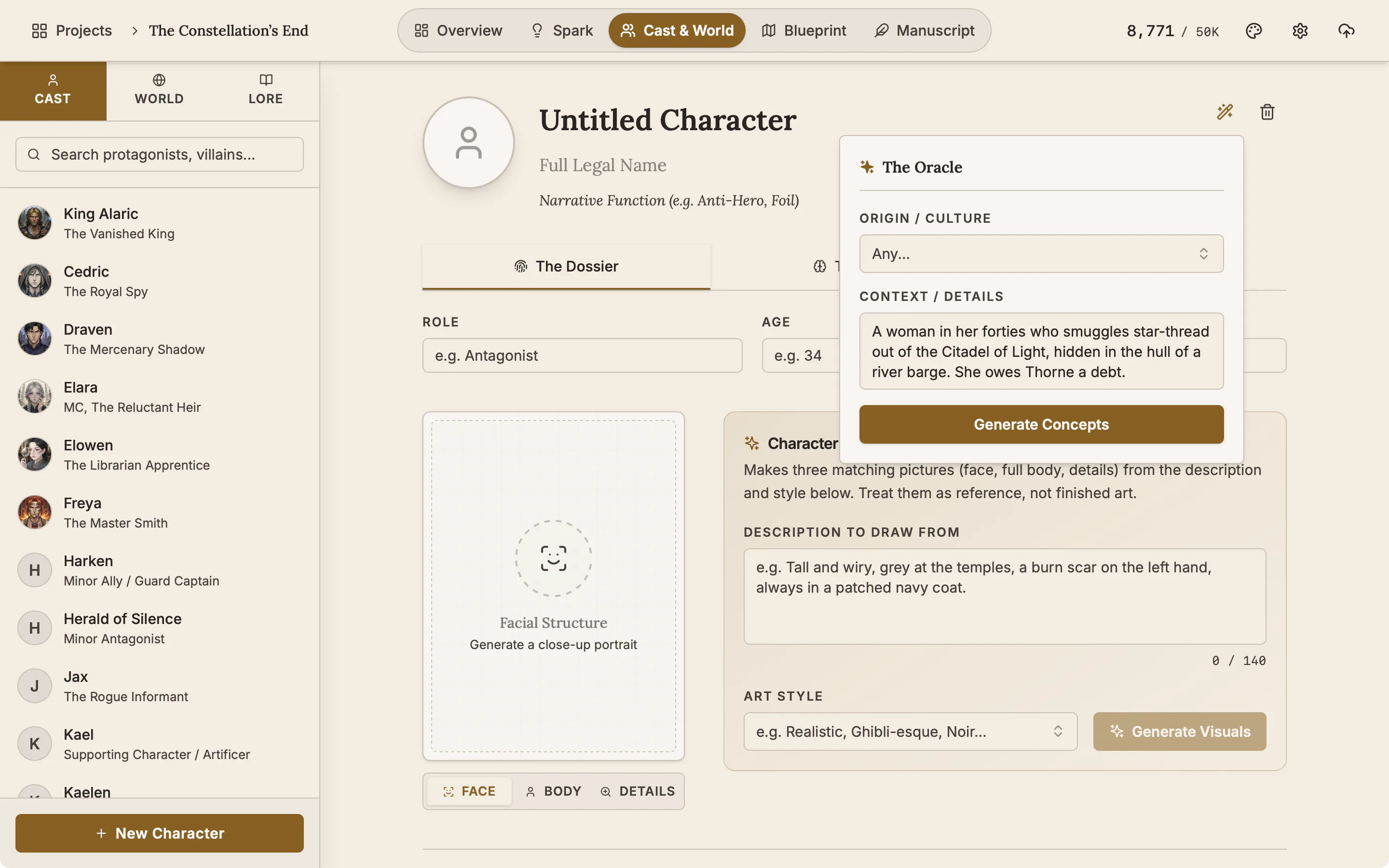Viewport: 1389px width, 868px height.
Task: Select 'The Rogue Informant' subtitle text
Action: click(126, 696)
